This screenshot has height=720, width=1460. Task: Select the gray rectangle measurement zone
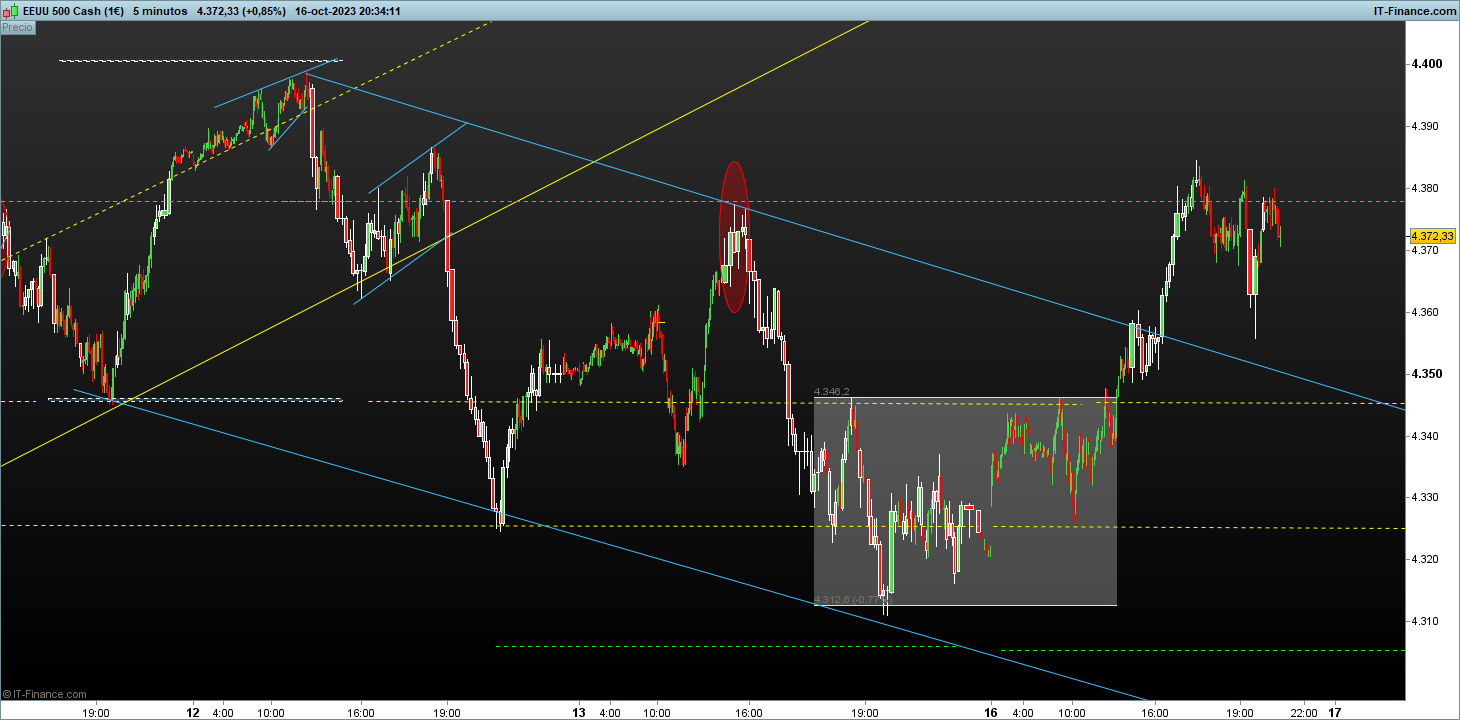[x=965, y=501]
